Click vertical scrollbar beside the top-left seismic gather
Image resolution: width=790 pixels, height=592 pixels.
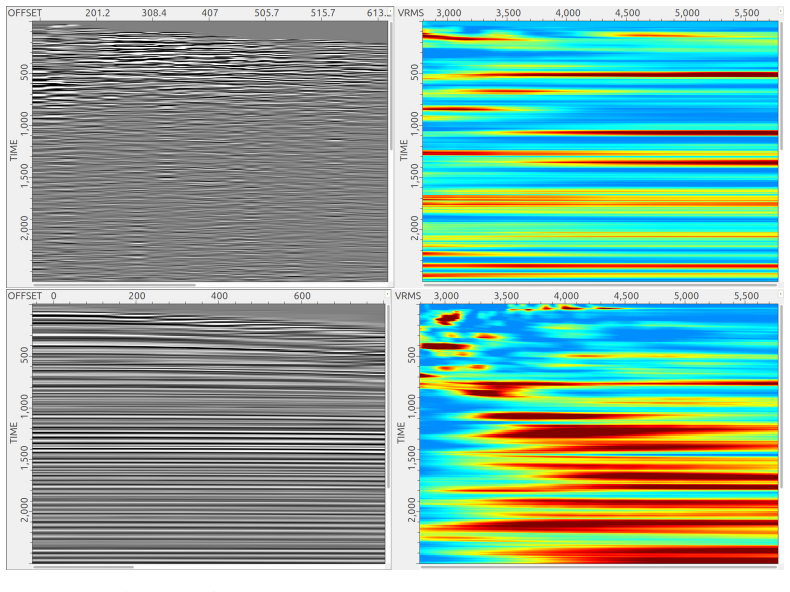pos(390,85)
